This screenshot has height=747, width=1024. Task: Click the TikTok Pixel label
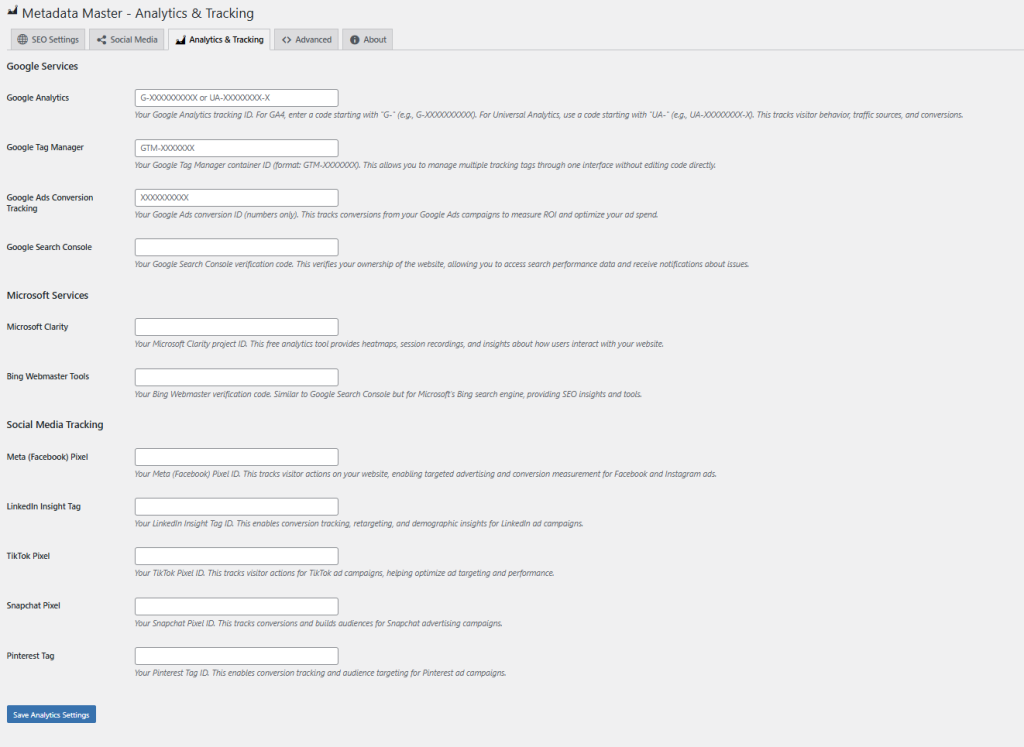point(28,556)
